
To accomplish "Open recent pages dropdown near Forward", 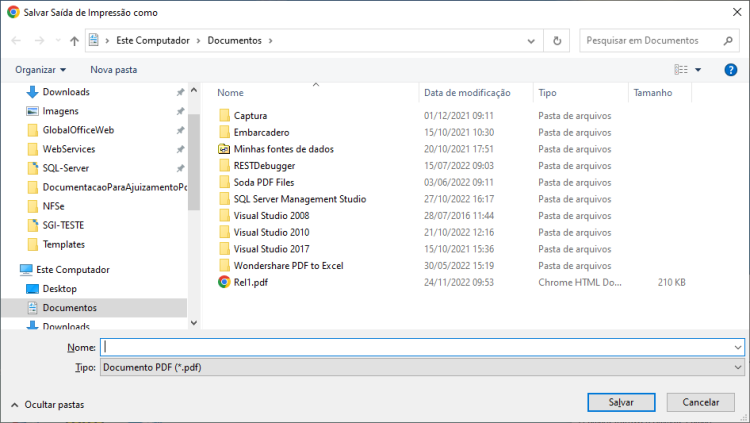I will point(58,41).
